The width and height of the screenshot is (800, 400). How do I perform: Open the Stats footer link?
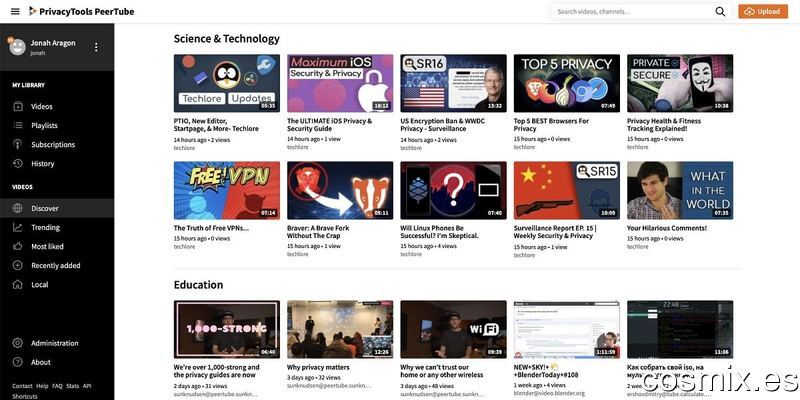click(72, 386)
